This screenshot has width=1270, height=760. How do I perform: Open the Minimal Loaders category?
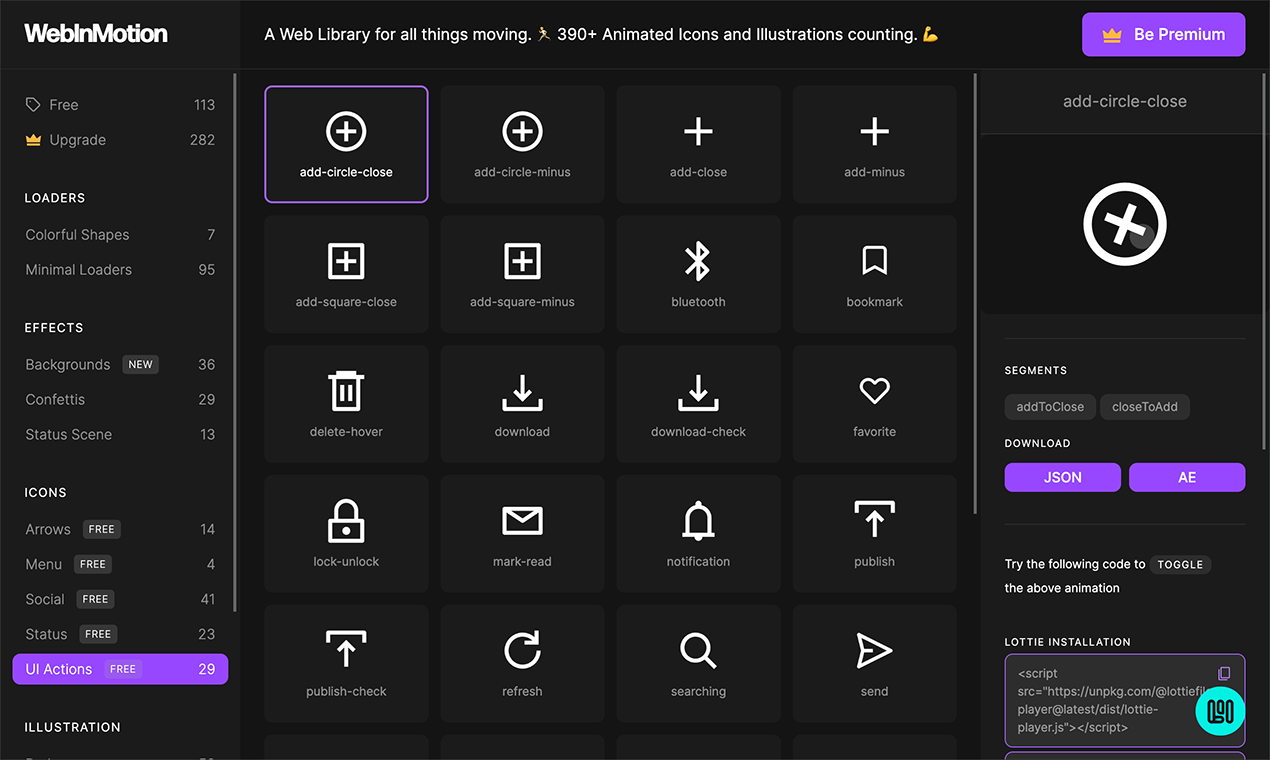point(79,270)
